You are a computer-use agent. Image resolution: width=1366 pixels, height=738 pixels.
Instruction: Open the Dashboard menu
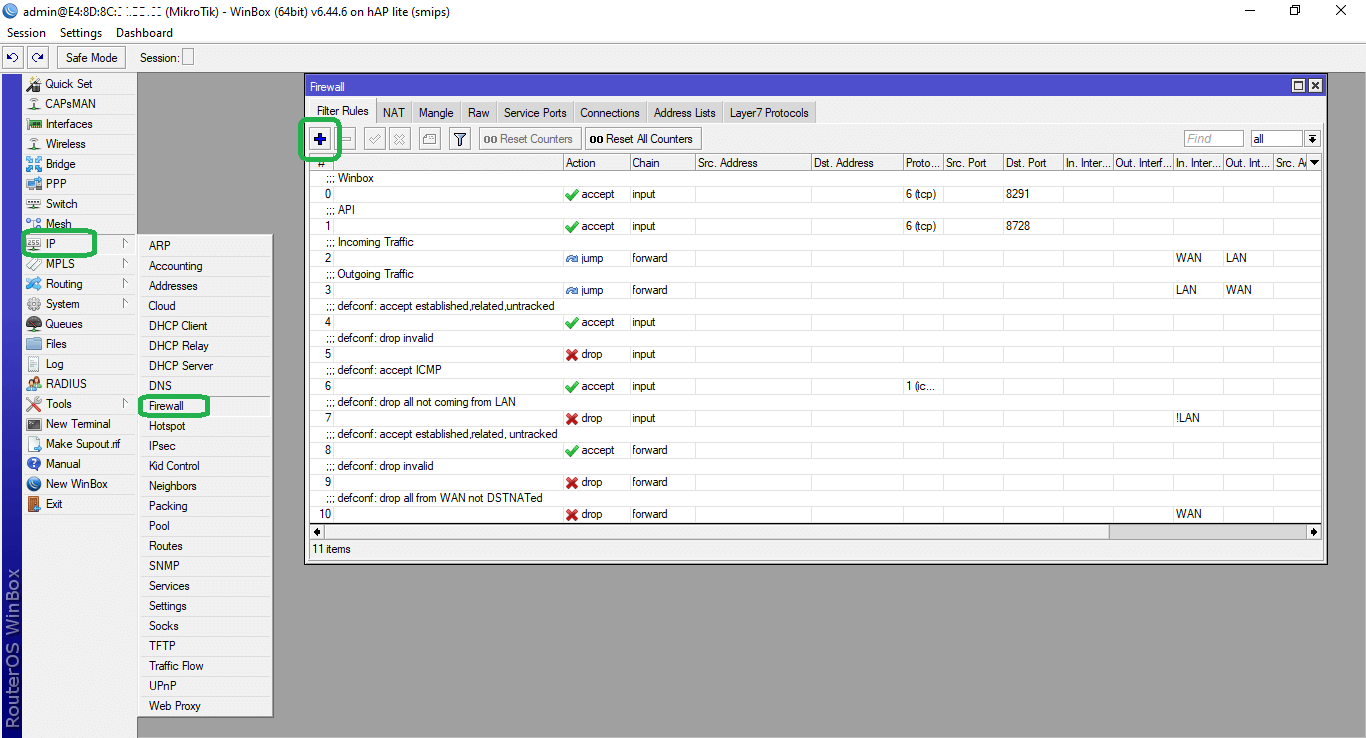point(144,33)
